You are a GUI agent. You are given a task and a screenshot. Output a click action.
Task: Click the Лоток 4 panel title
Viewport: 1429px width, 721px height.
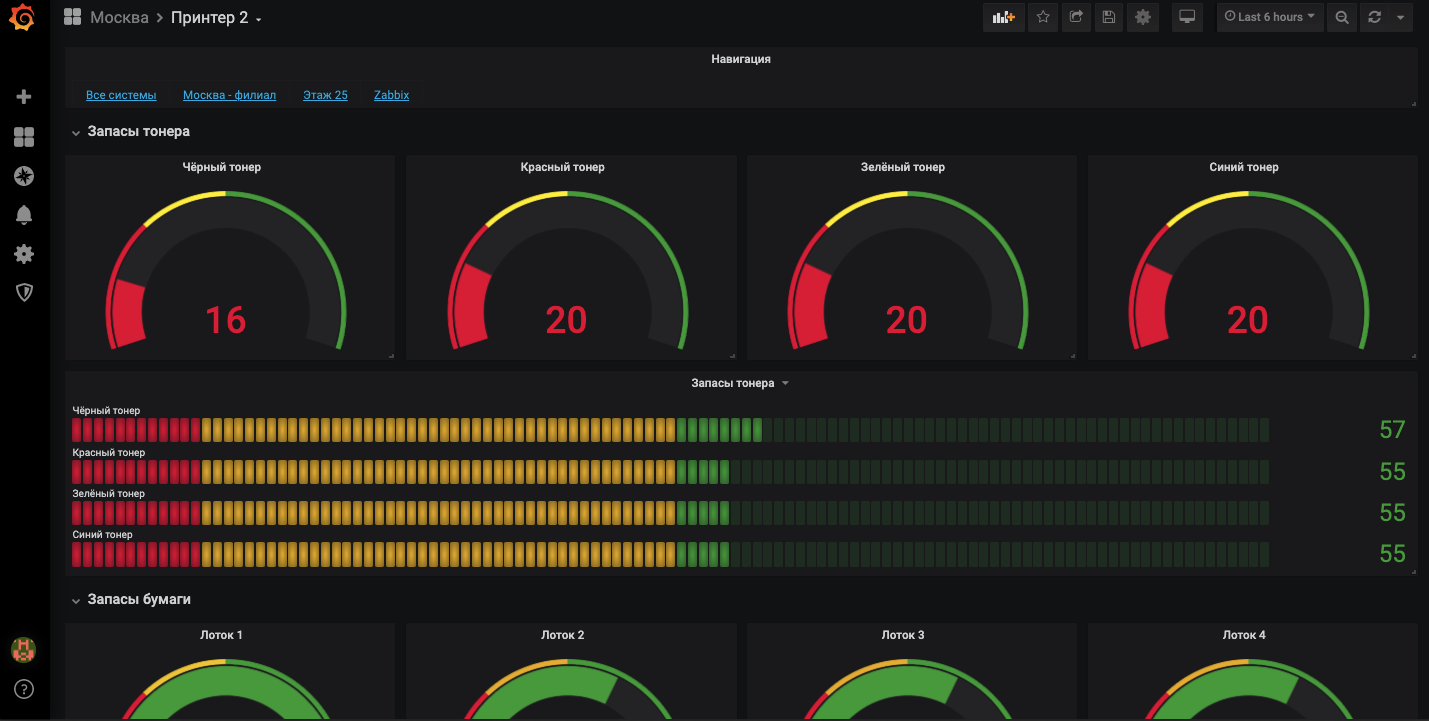(1244, 635)
